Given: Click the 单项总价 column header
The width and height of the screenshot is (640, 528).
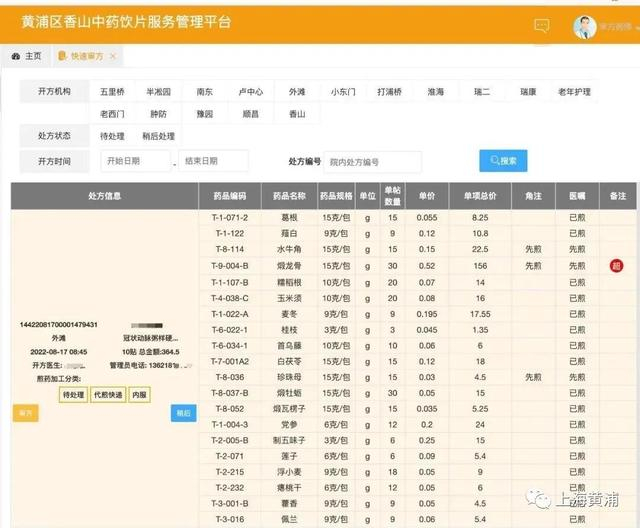Looking at the screenshot, I should coord(480,196).
